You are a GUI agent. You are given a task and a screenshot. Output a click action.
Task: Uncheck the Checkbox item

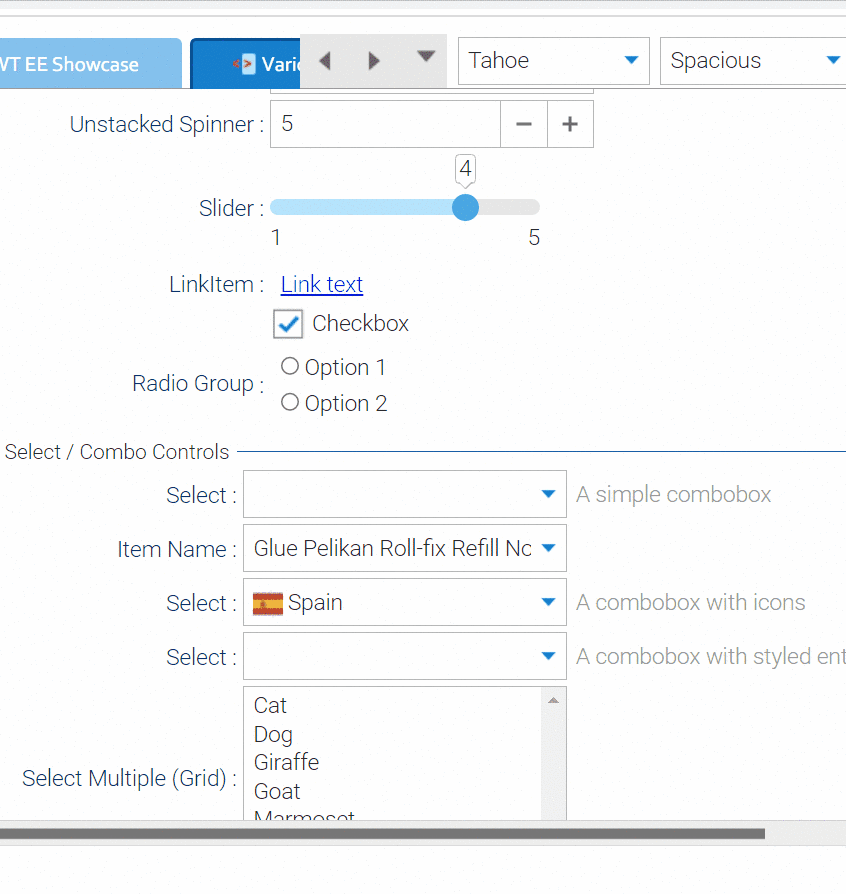tap(288, 324)
